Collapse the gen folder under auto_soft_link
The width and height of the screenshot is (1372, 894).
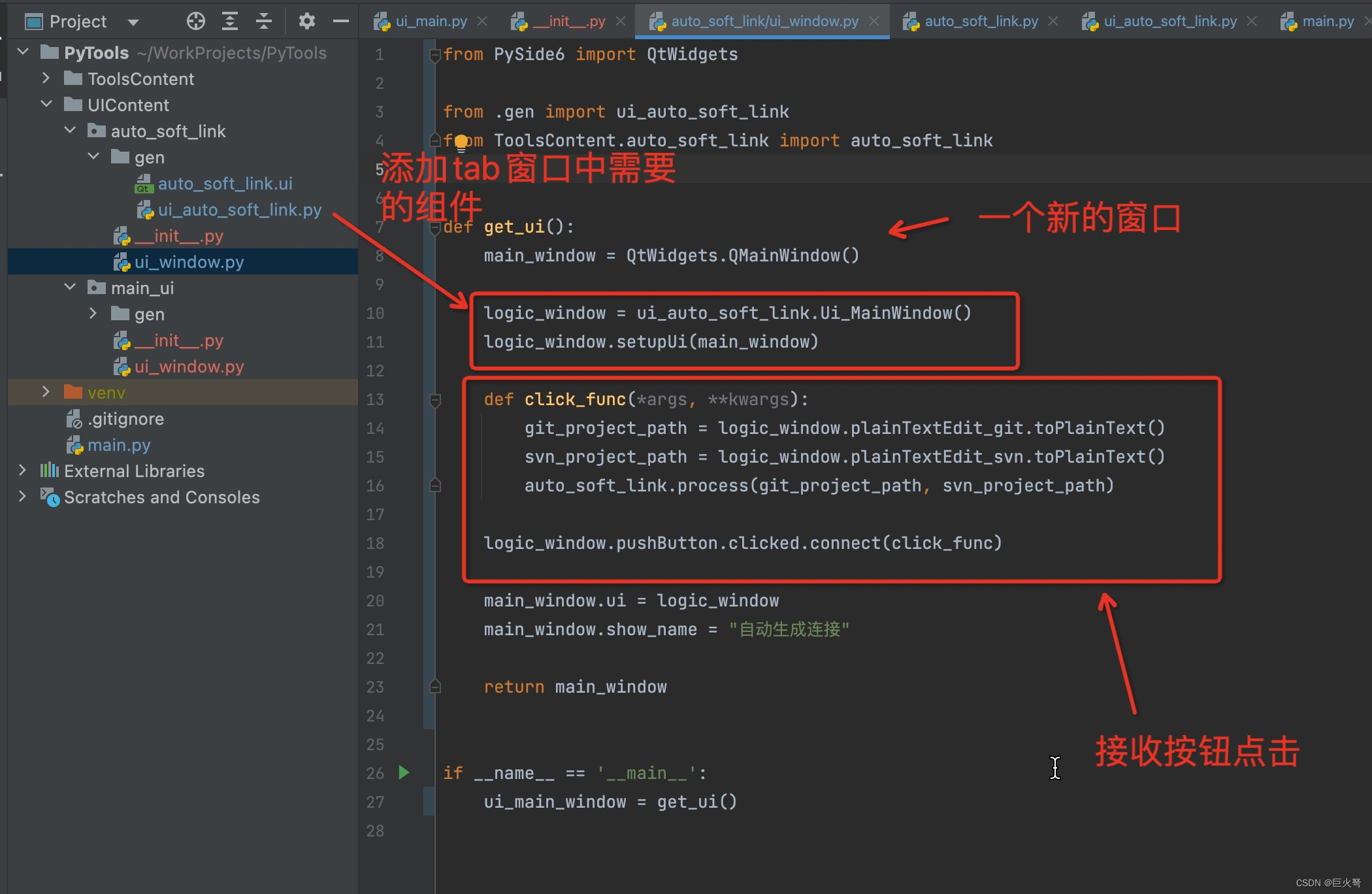(93, 156)
